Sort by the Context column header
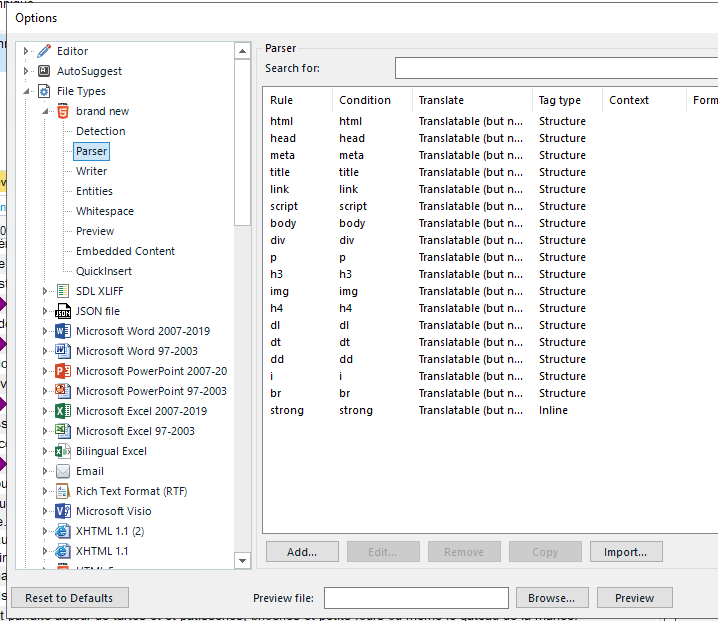 pos(644,100)
